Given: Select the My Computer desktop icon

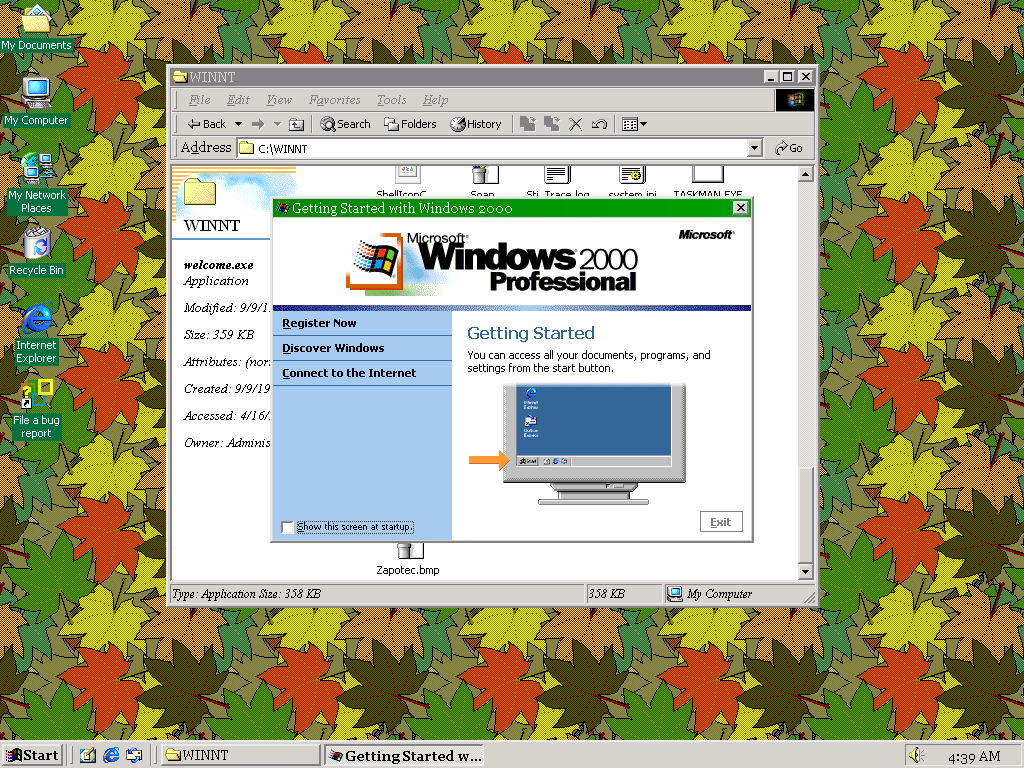Looking at the screenshot, I should click(x=36, y=101).
